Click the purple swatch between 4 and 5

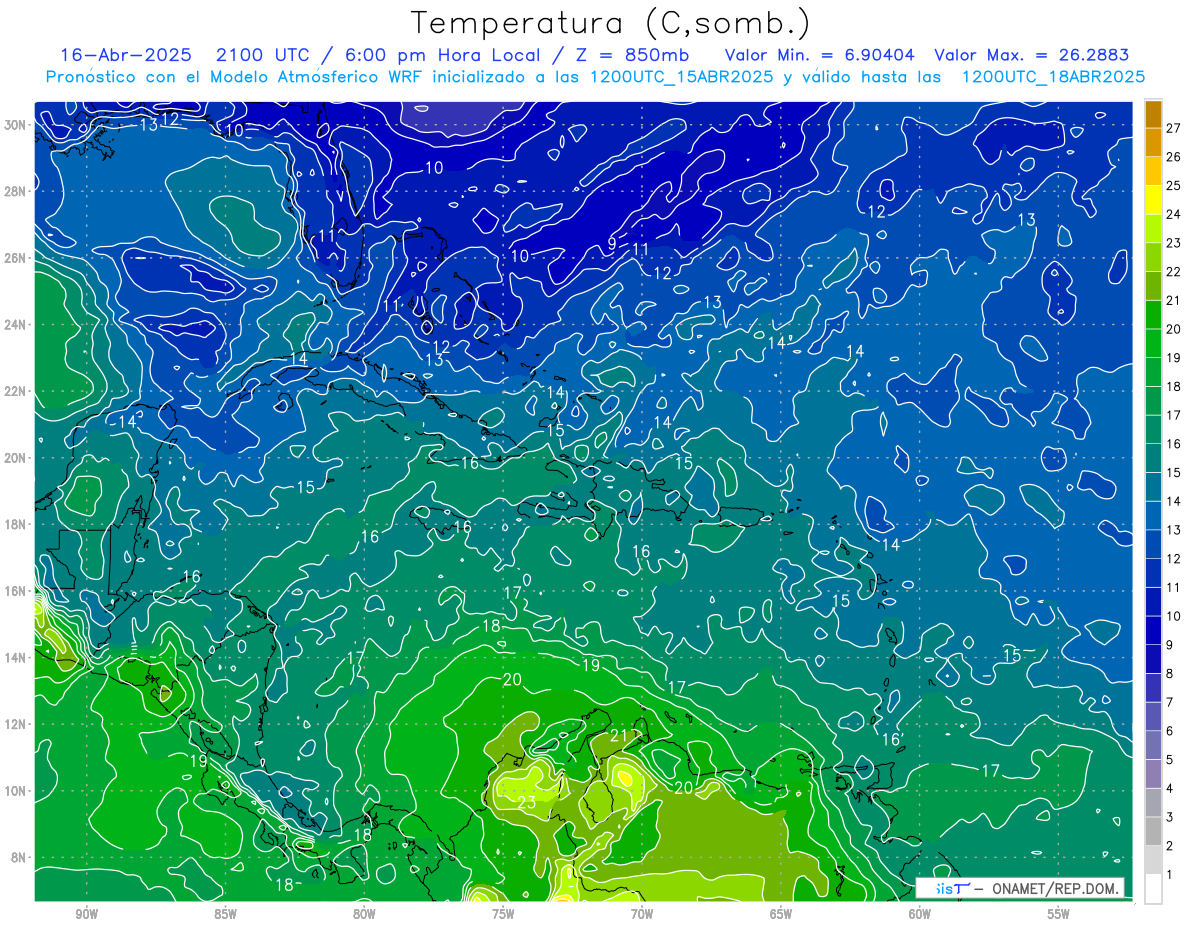coord(1153,774)
